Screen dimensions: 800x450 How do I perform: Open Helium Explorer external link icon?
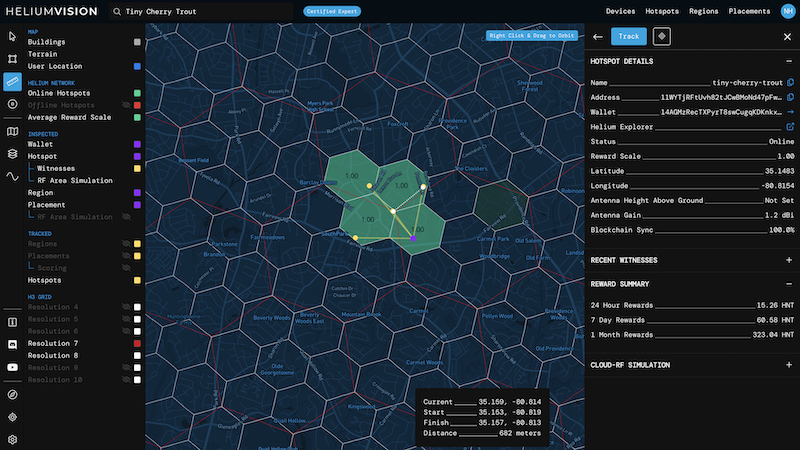coord(790,127)
